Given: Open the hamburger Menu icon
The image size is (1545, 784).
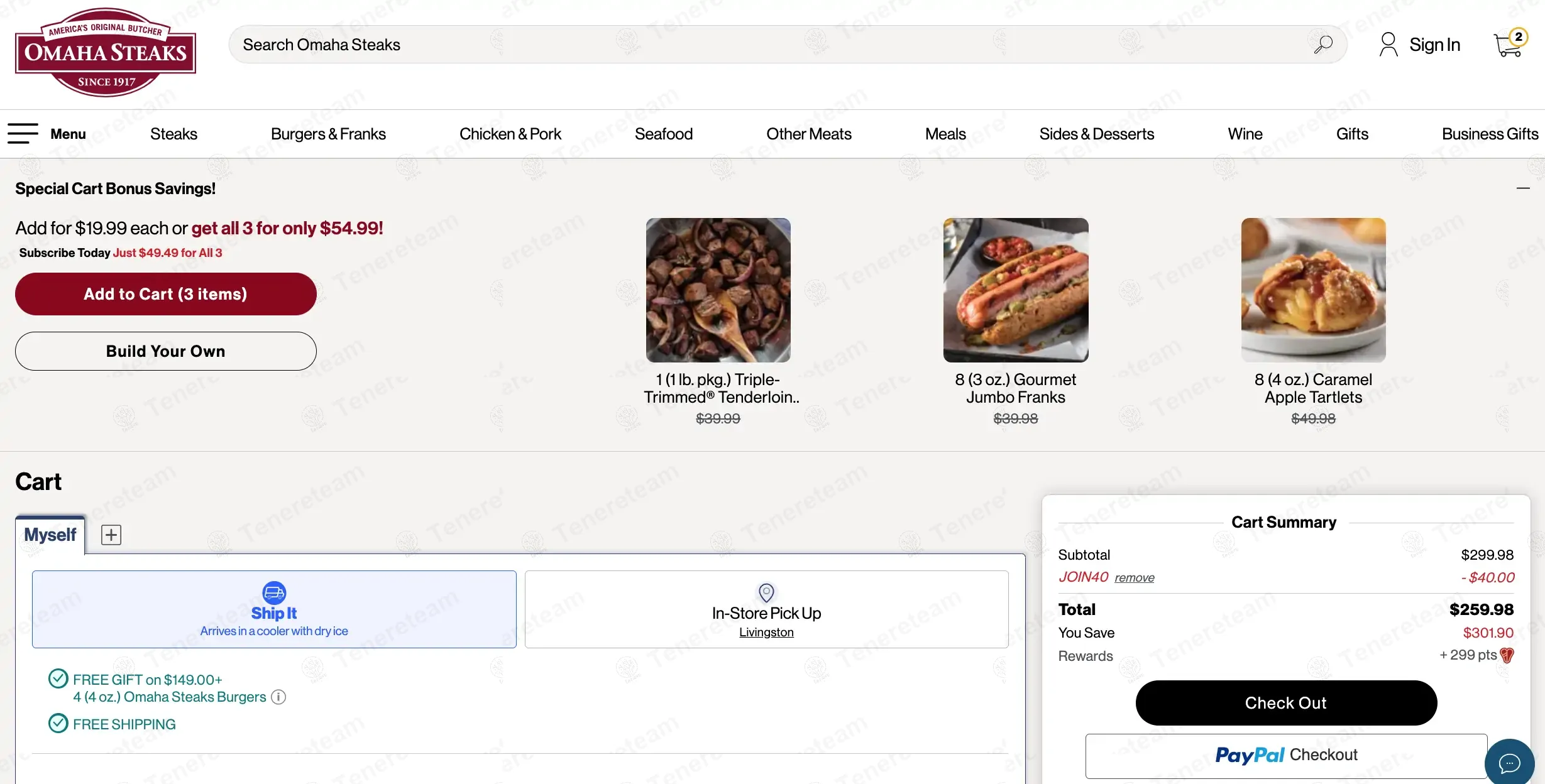Looking at the screenshot, I should click(23, 133).
